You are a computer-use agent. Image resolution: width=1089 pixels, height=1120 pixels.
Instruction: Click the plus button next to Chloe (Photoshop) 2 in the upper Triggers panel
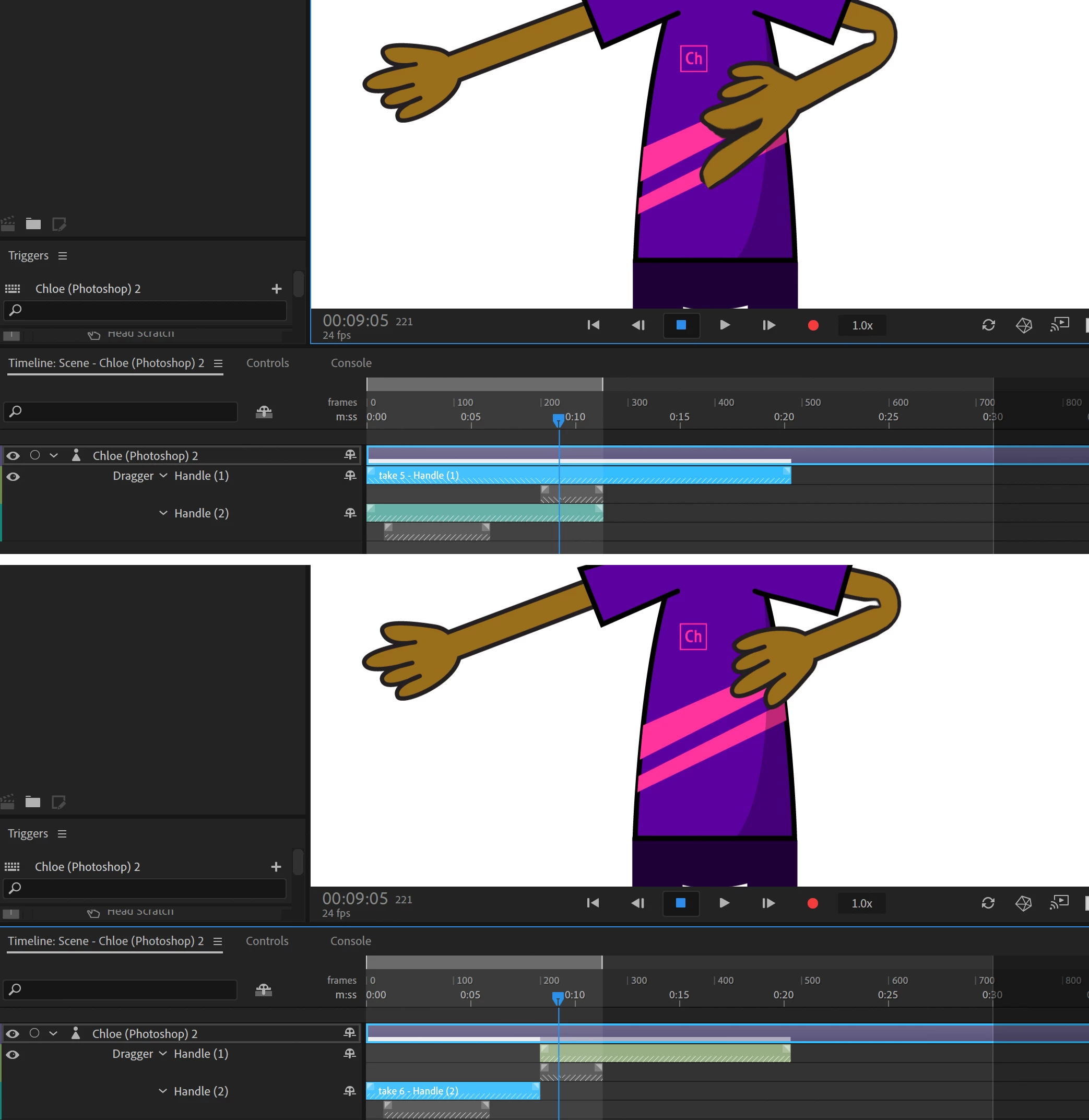pos(277,289)
